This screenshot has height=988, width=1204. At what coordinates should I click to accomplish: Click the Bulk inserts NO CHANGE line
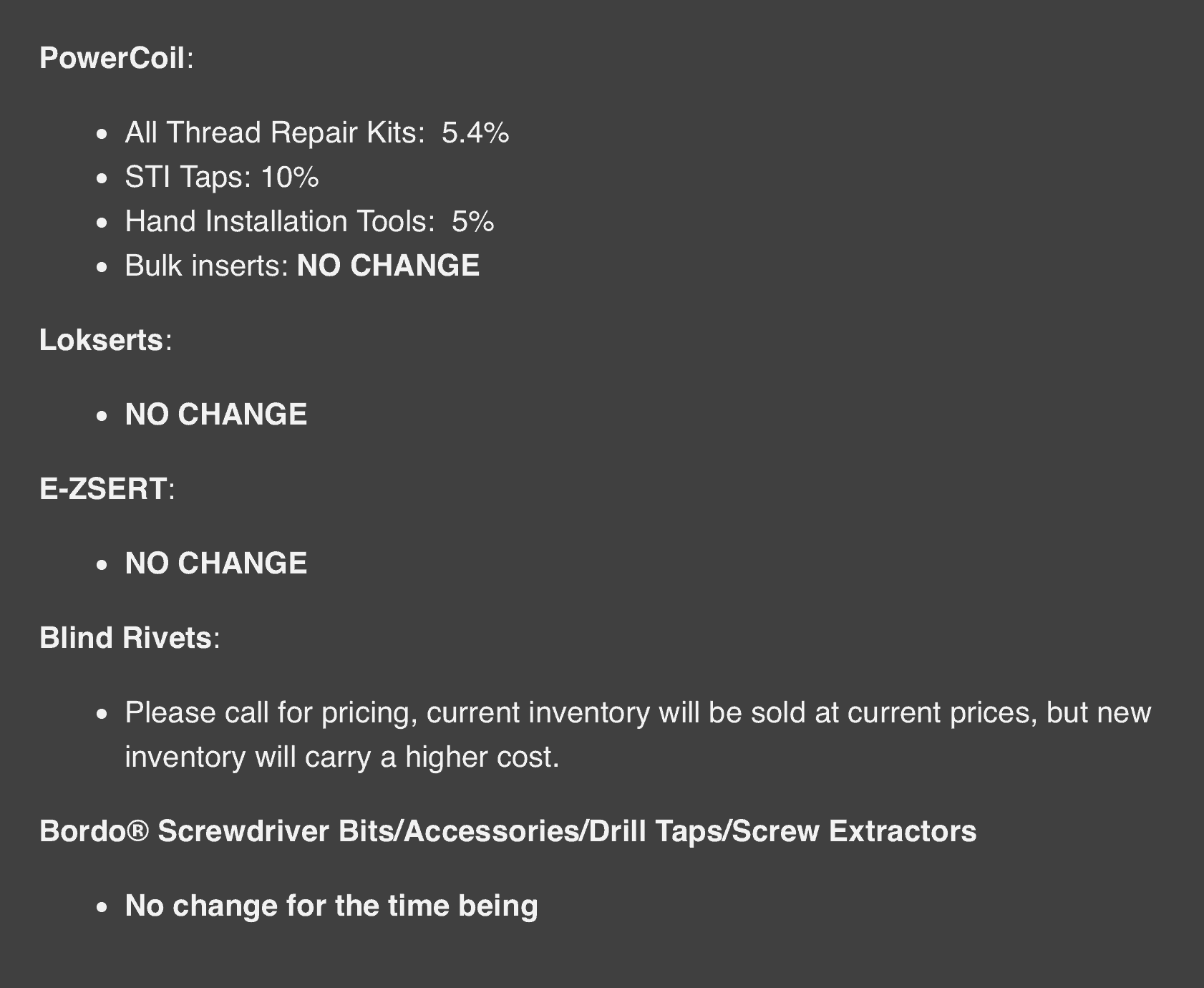click(x=302, y=266)
